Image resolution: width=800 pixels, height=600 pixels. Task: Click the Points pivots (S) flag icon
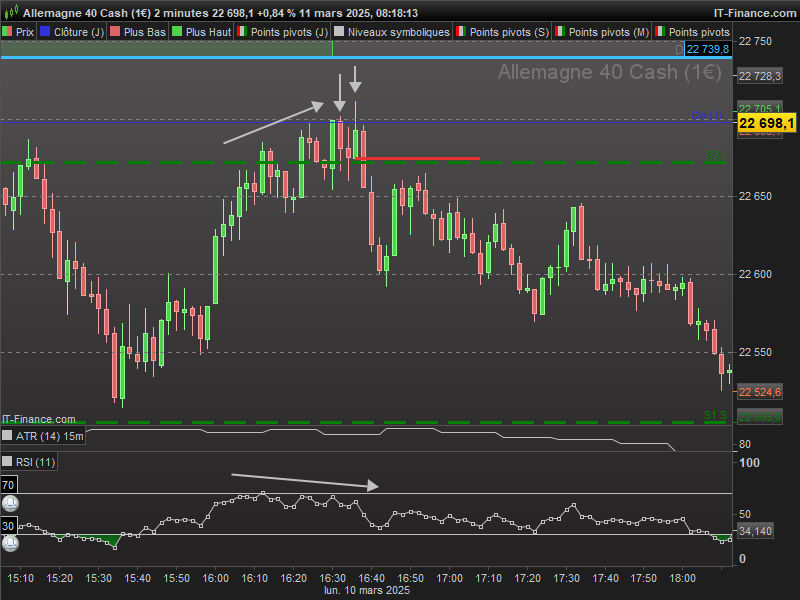pos(461,32)
